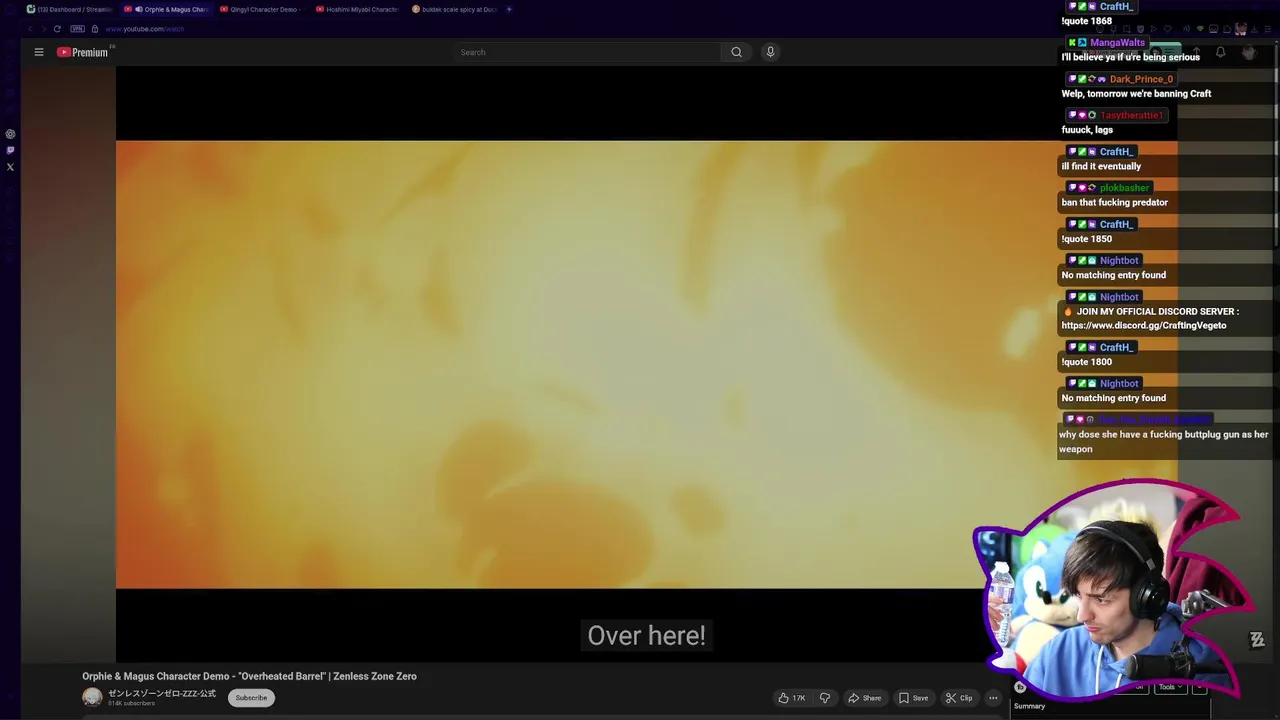Start voice search with the microphone icon
The height and width of the screenshot is (720, 1280).
pyautogui.click(x=770, y=52)
